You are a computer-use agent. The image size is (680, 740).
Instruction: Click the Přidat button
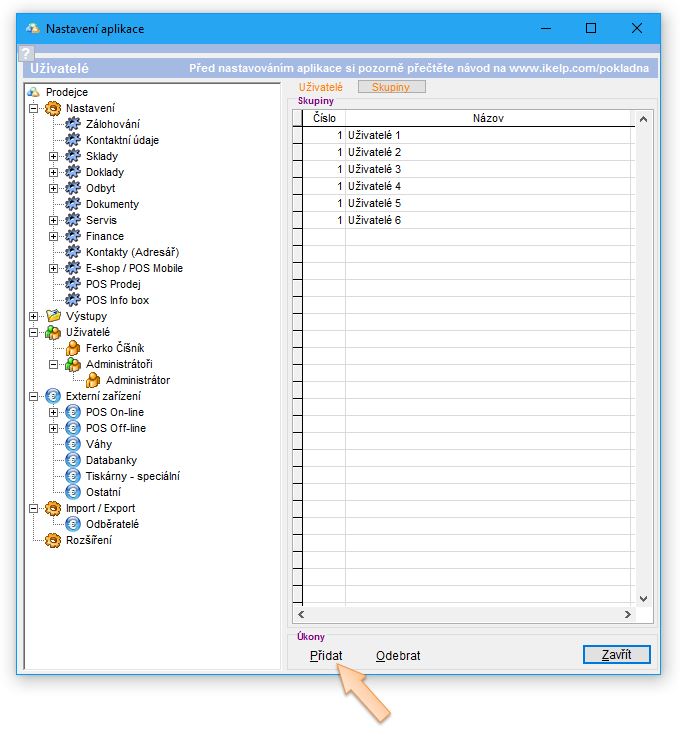[x=326, y=656]
